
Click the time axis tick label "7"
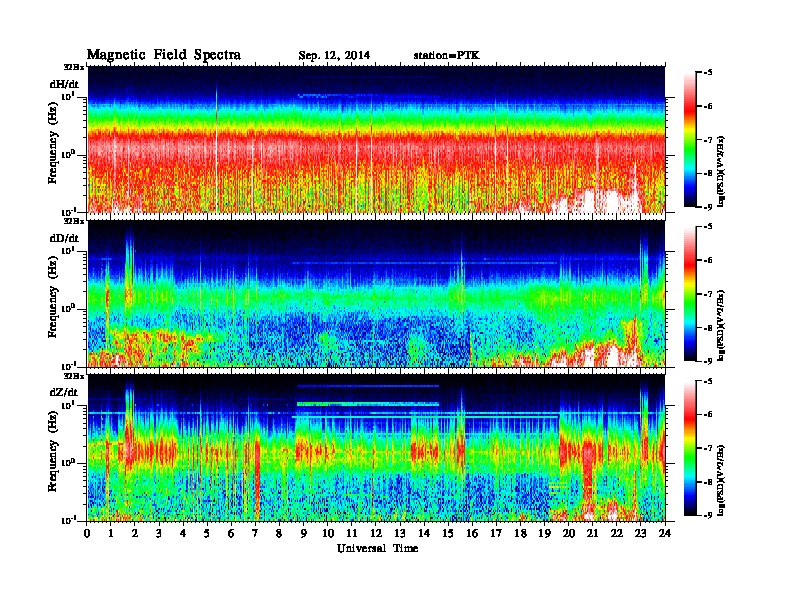pyautogui.click(x=256, y=533)
